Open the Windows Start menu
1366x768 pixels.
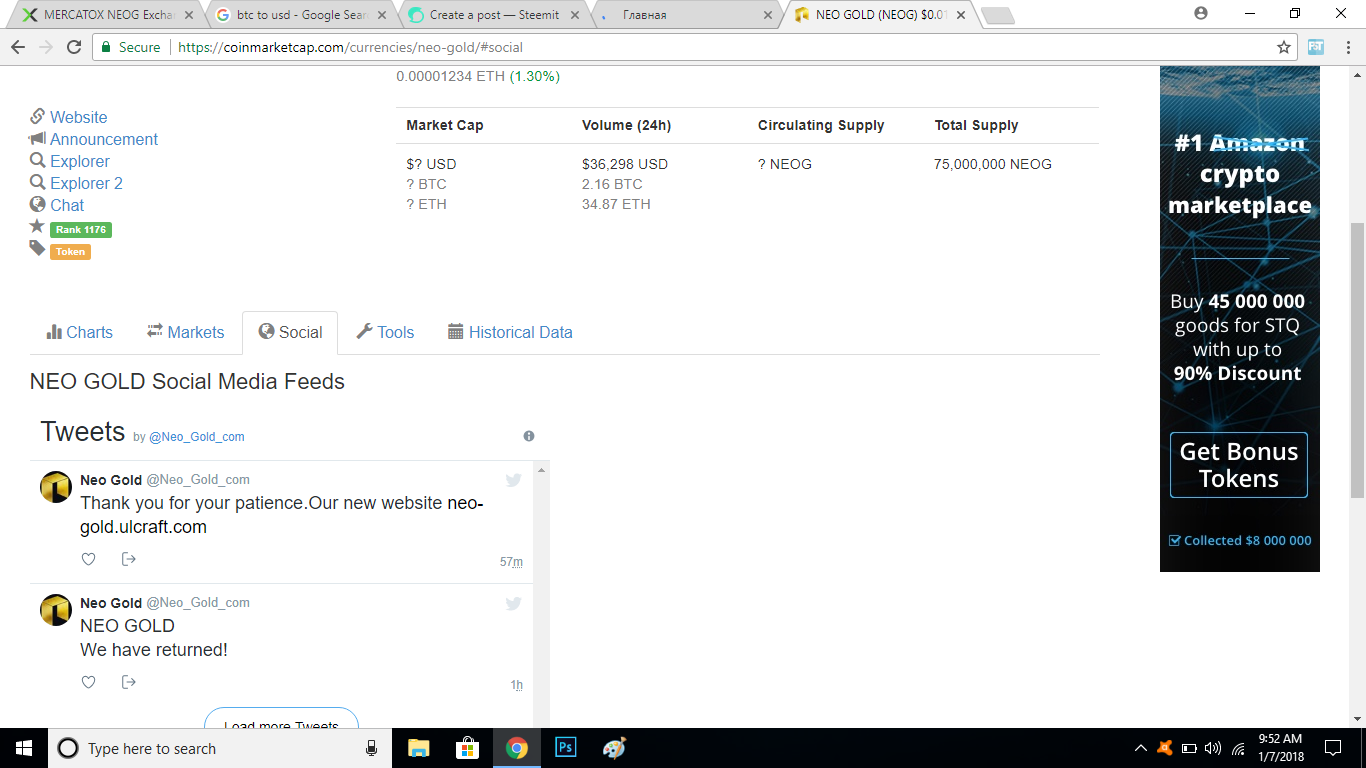pyautogui.click(x=23, y=748)
